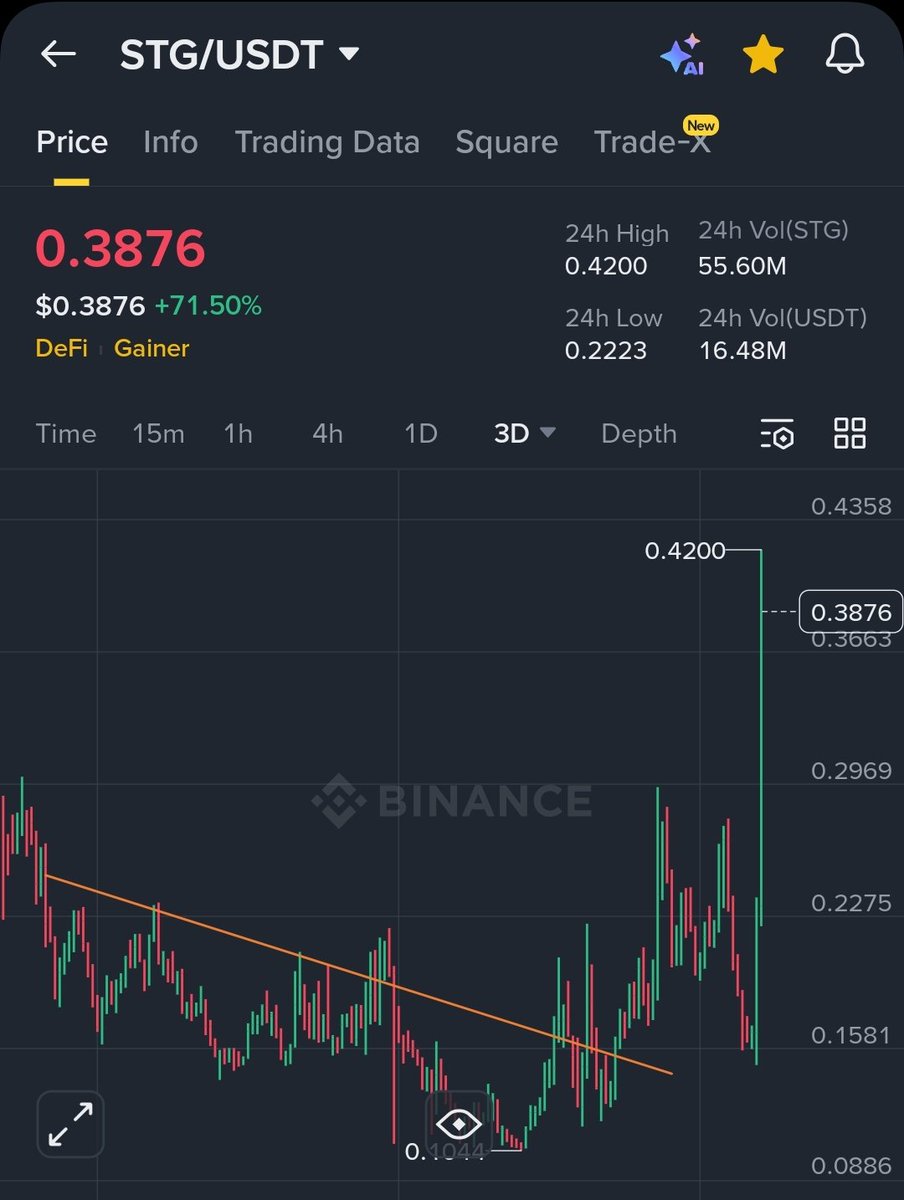Open the Trade-X tab
This screenshot has width=904, height=1200.
click(x=652, y=142)
